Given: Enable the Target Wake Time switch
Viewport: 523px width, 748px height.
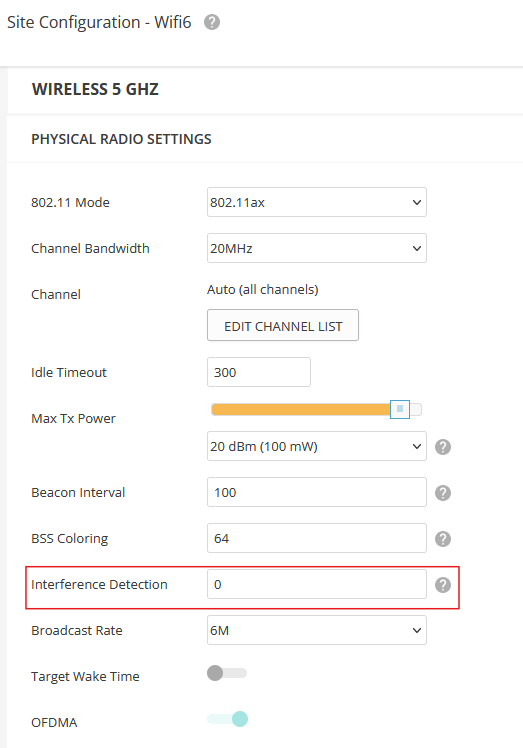Looking at the screenshot, I should pyautogui.click(x=227, y=673).
